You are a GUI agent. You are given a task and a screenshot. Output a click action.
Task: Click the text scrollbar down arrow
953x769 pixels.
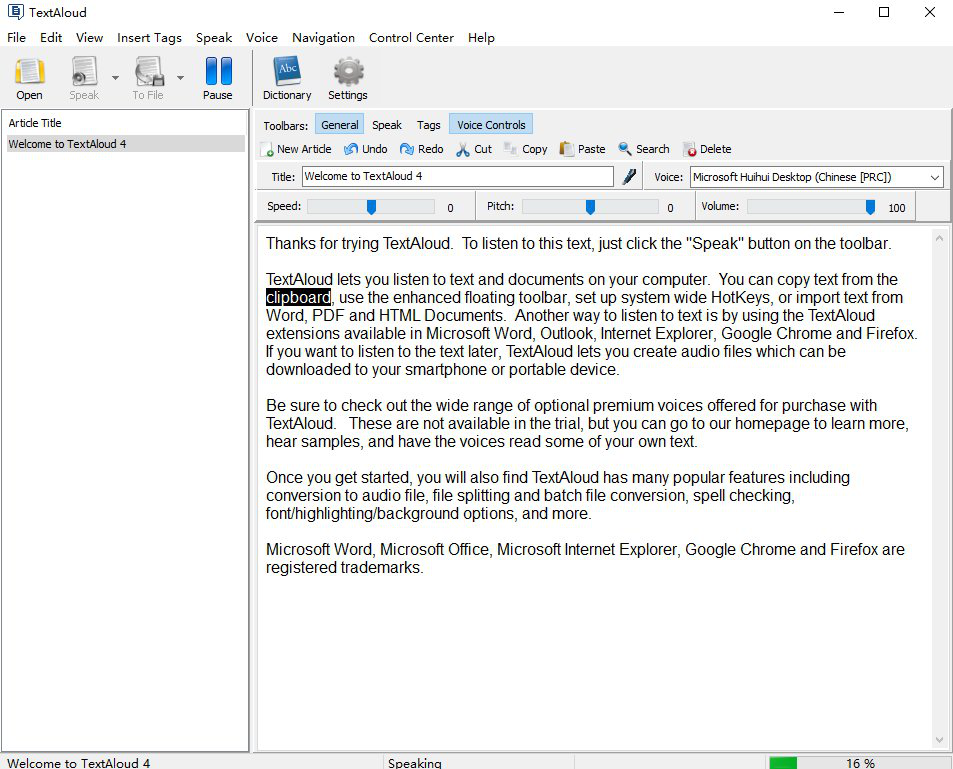coord(939,740)
